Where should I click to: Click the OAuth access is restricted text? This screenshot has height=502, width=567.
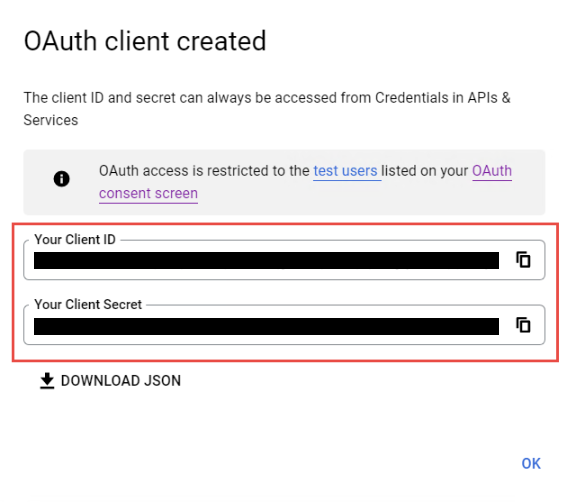(x=204, y=171)
